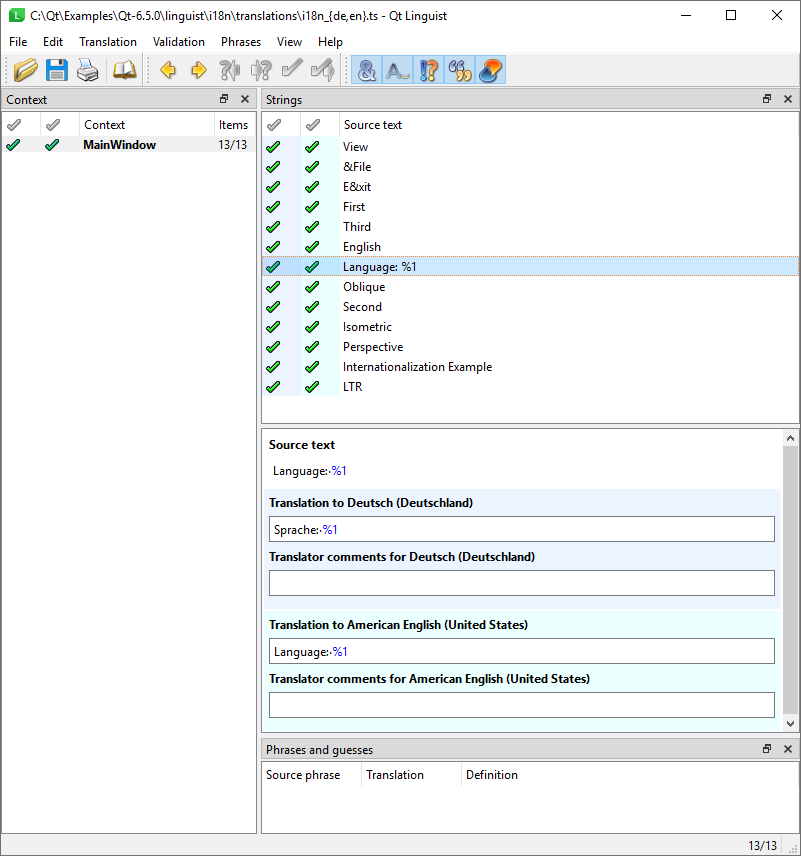Toggle the accelerators validation check
Screen dimensions: 801x856
368,70
